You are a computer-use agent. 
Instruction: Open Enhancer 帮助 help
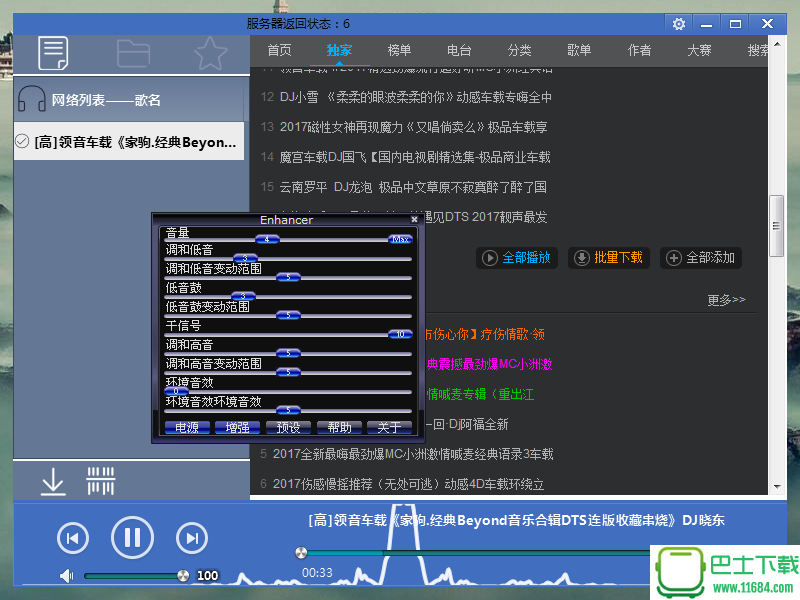pyautogui.click(x=339, y=427)
